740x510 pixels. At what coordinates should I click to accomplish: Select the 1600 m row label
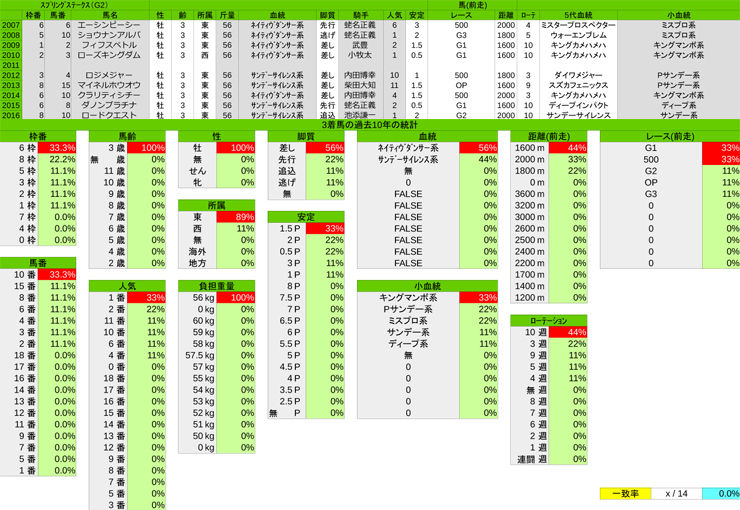point(530,148)
